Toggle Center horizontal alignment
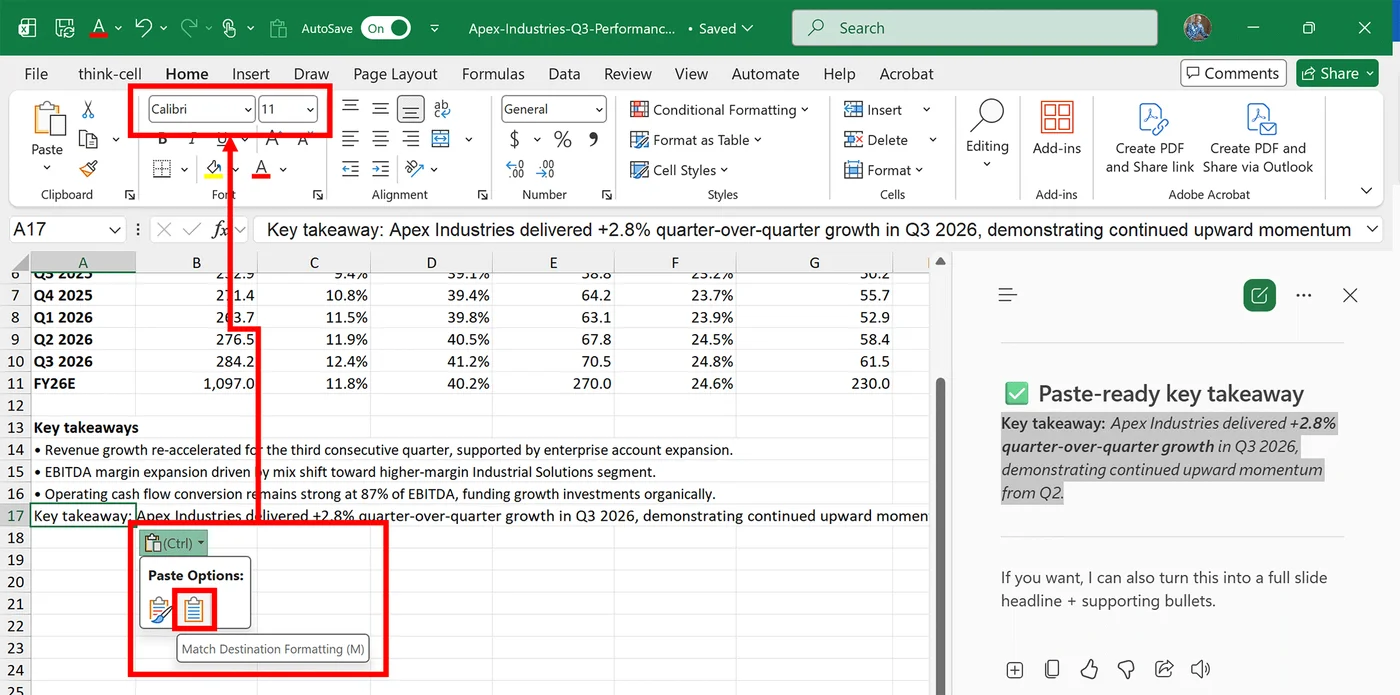This screenshot has width=1400, height=695. coord(380,139)
